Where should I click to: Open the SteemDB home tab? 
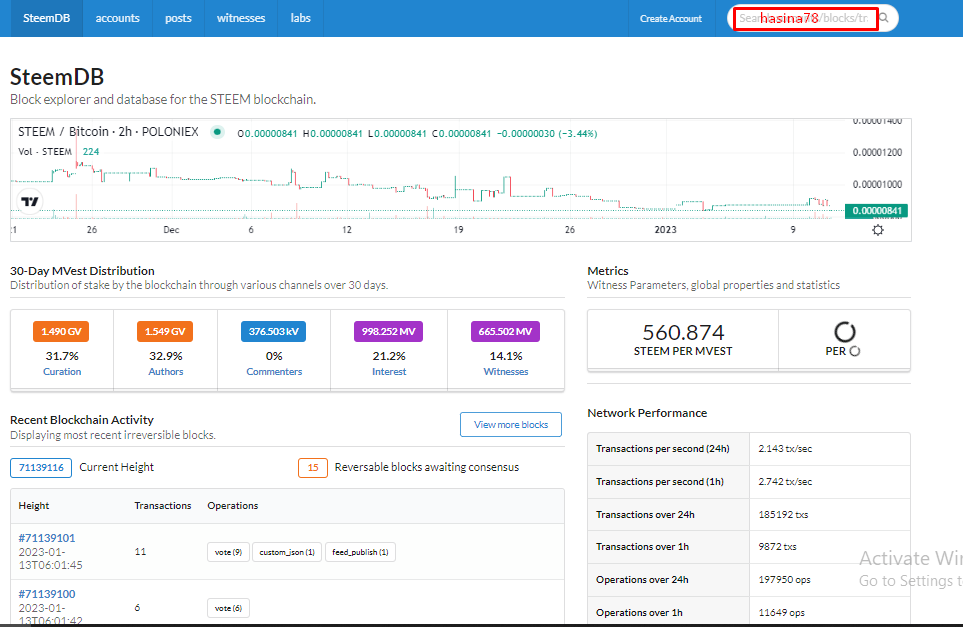47,18
